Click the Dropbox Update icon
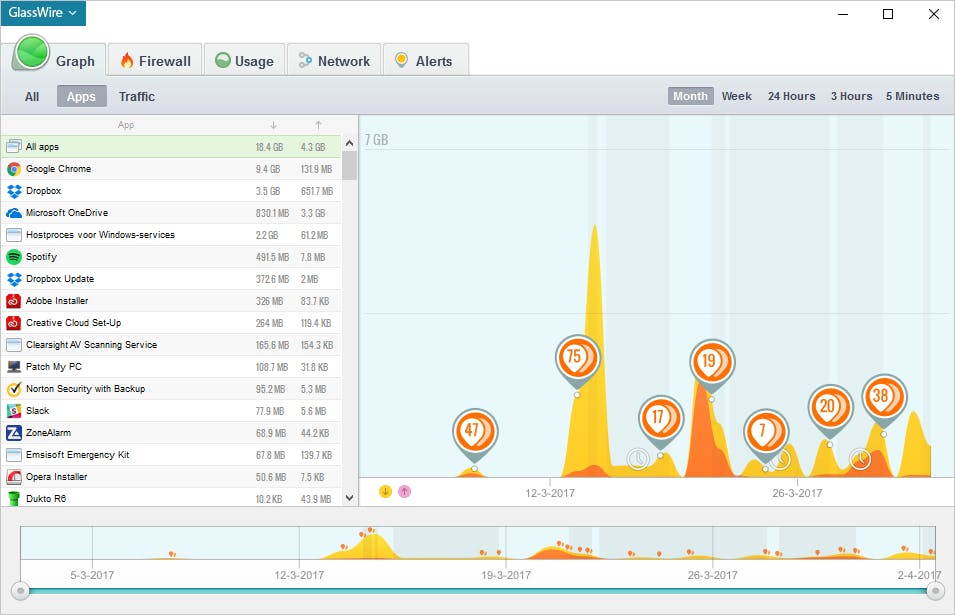This screenshot has width=955, height=615. pos(14,279)
